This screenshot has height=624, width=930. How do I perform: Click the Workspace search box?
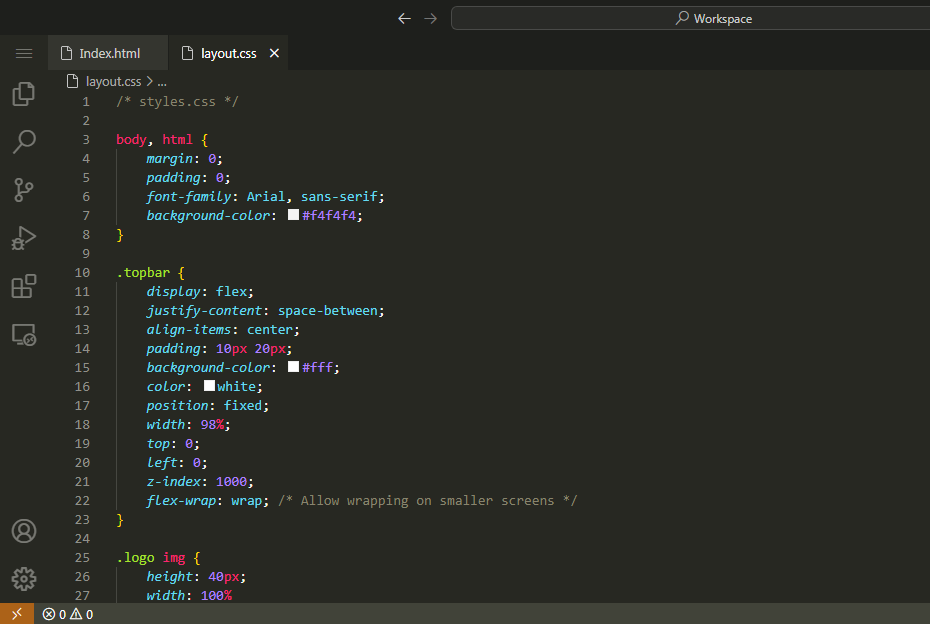point(690,18)
